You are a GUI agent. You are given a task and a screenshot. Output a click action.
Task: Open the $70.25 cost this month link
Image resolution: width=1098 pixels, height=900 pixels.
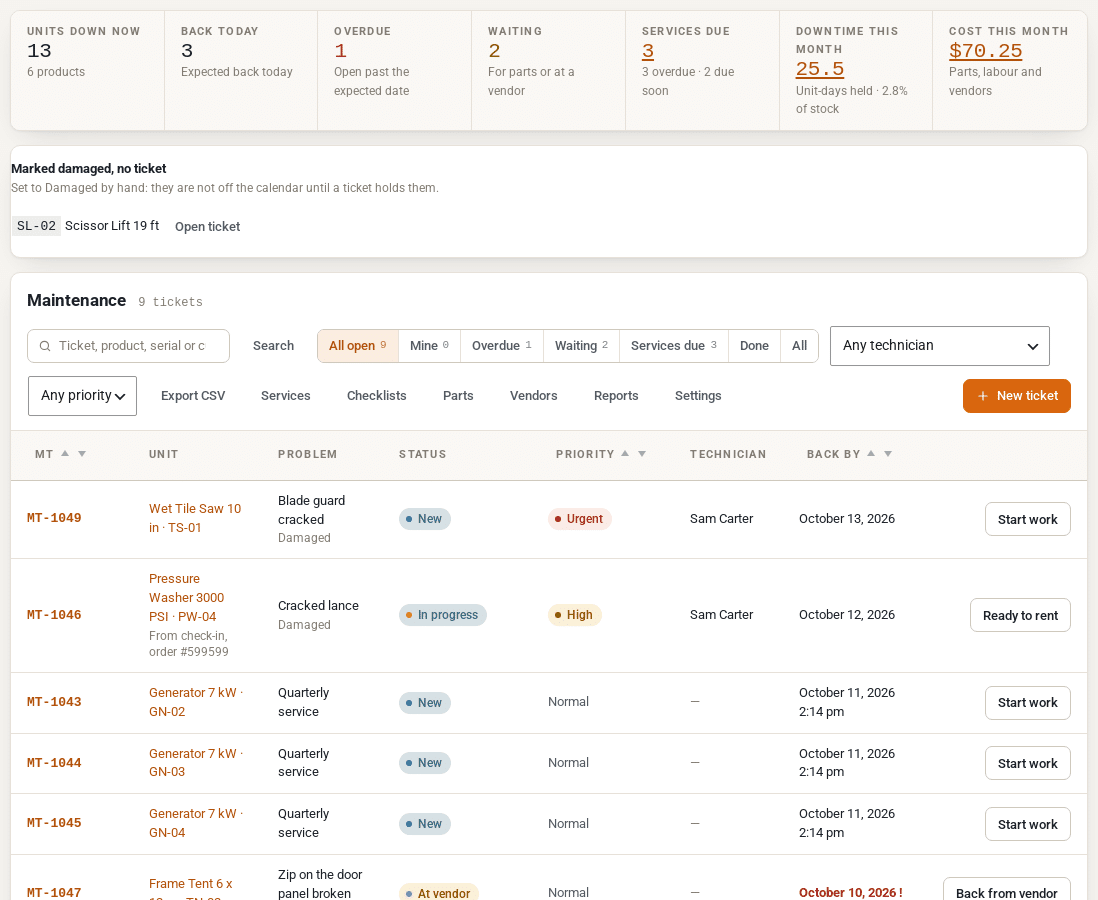click(985, 51)
